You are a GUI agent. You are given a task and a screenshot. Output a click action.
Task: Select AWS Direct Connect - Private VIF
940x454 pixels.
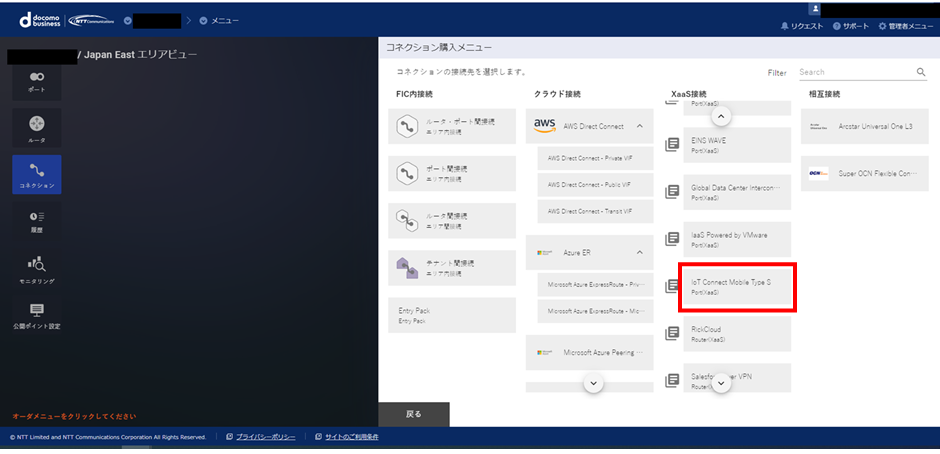click(595, 158)
